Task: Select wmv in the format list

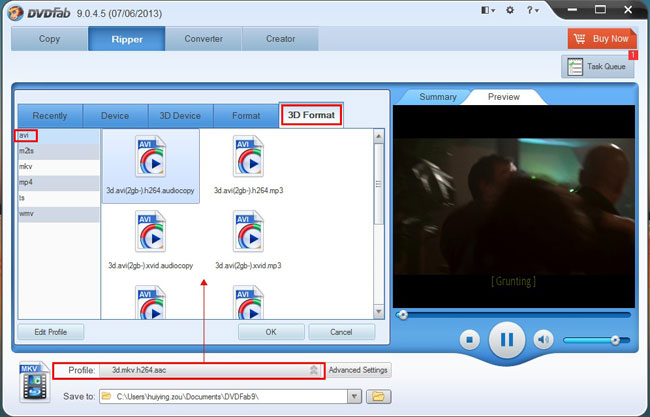Action: (x=58, y=214)
